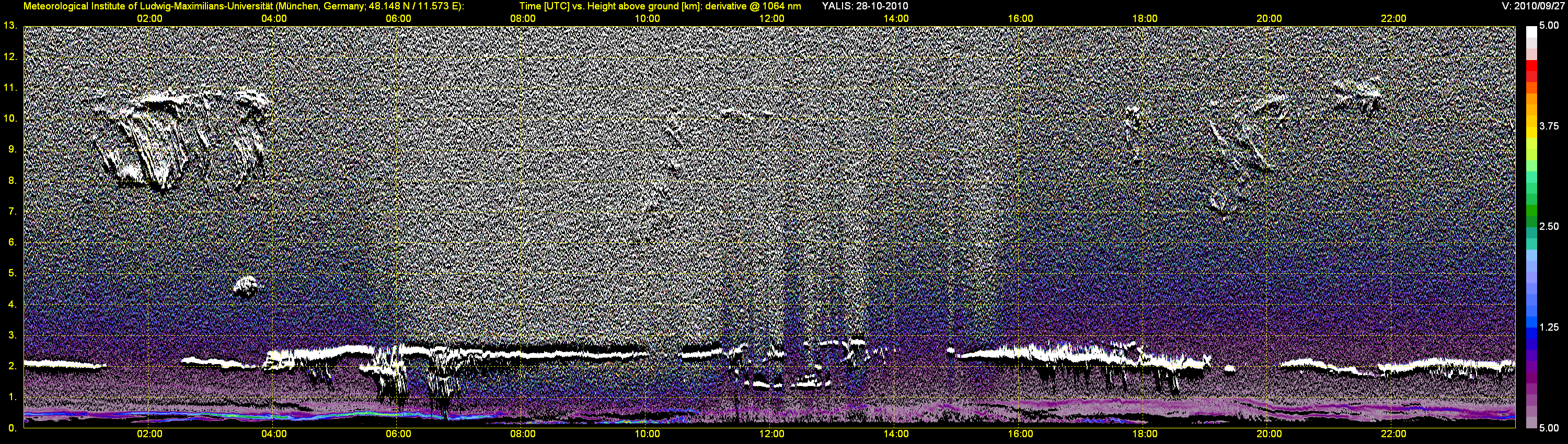Pick the 16:00 label on the bottom time axis

tap(1020, 434)
